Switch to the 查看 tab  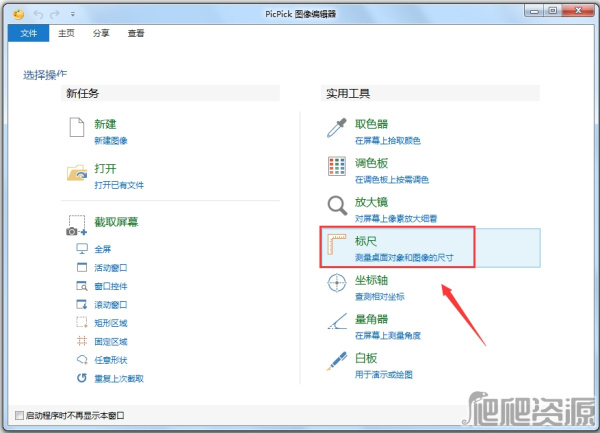[136, 33]
